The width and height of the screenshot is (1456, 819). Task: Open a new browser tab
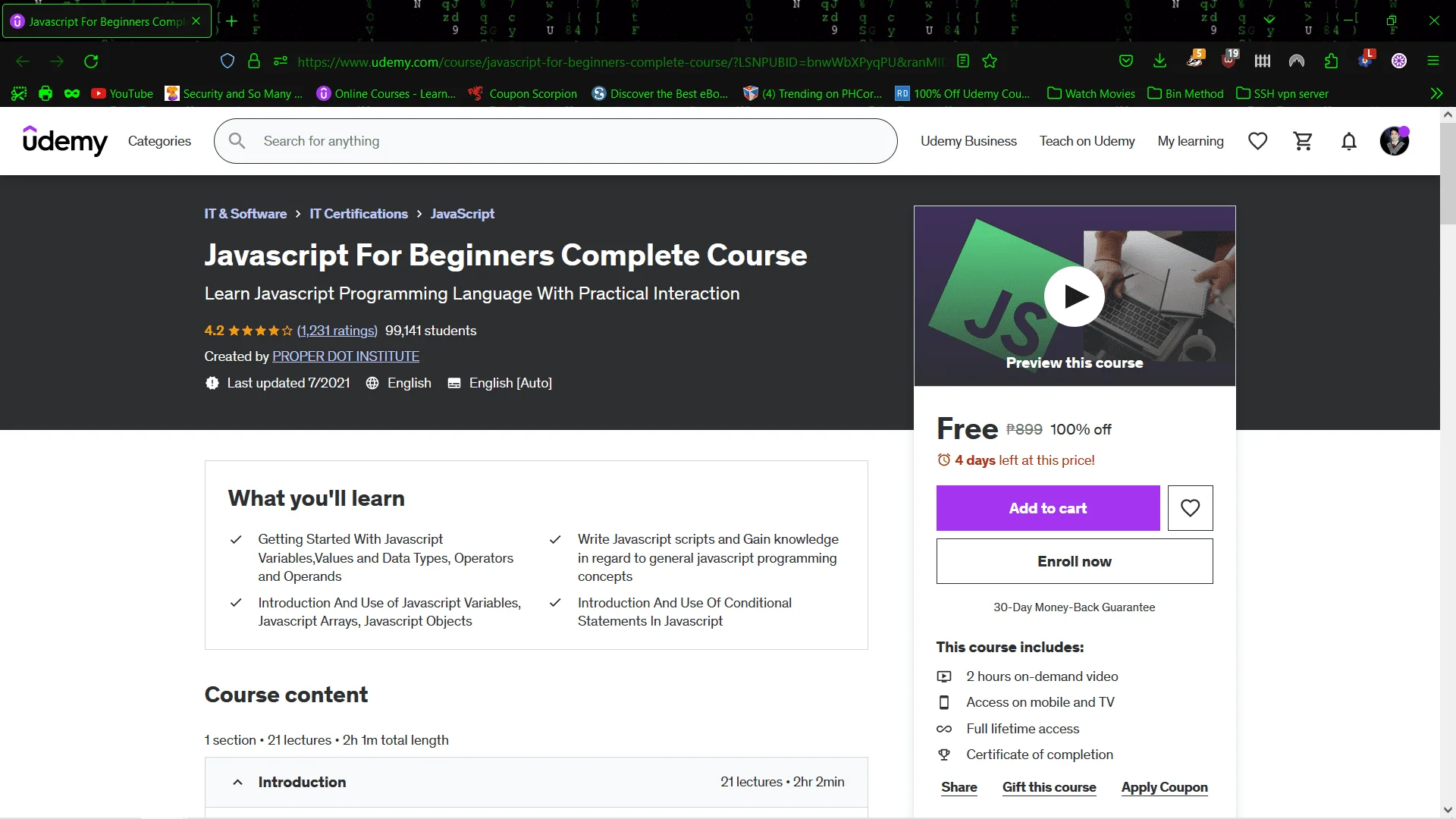[x=231, y=21]
